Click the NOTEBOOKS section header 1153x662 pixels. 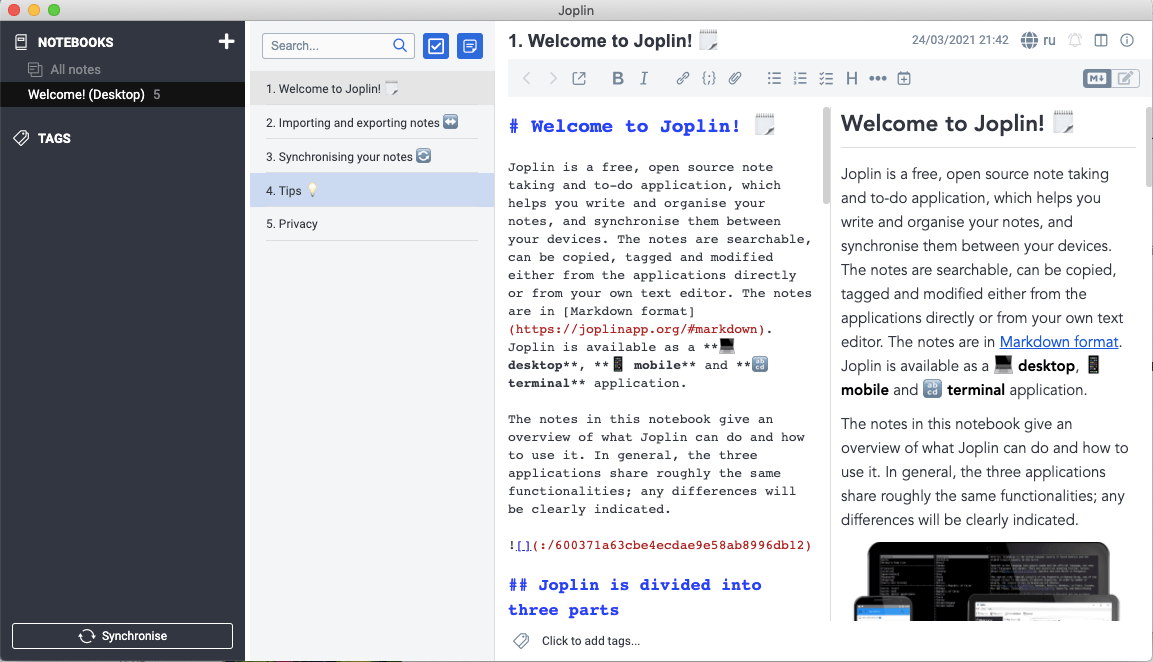coord(75,42)
